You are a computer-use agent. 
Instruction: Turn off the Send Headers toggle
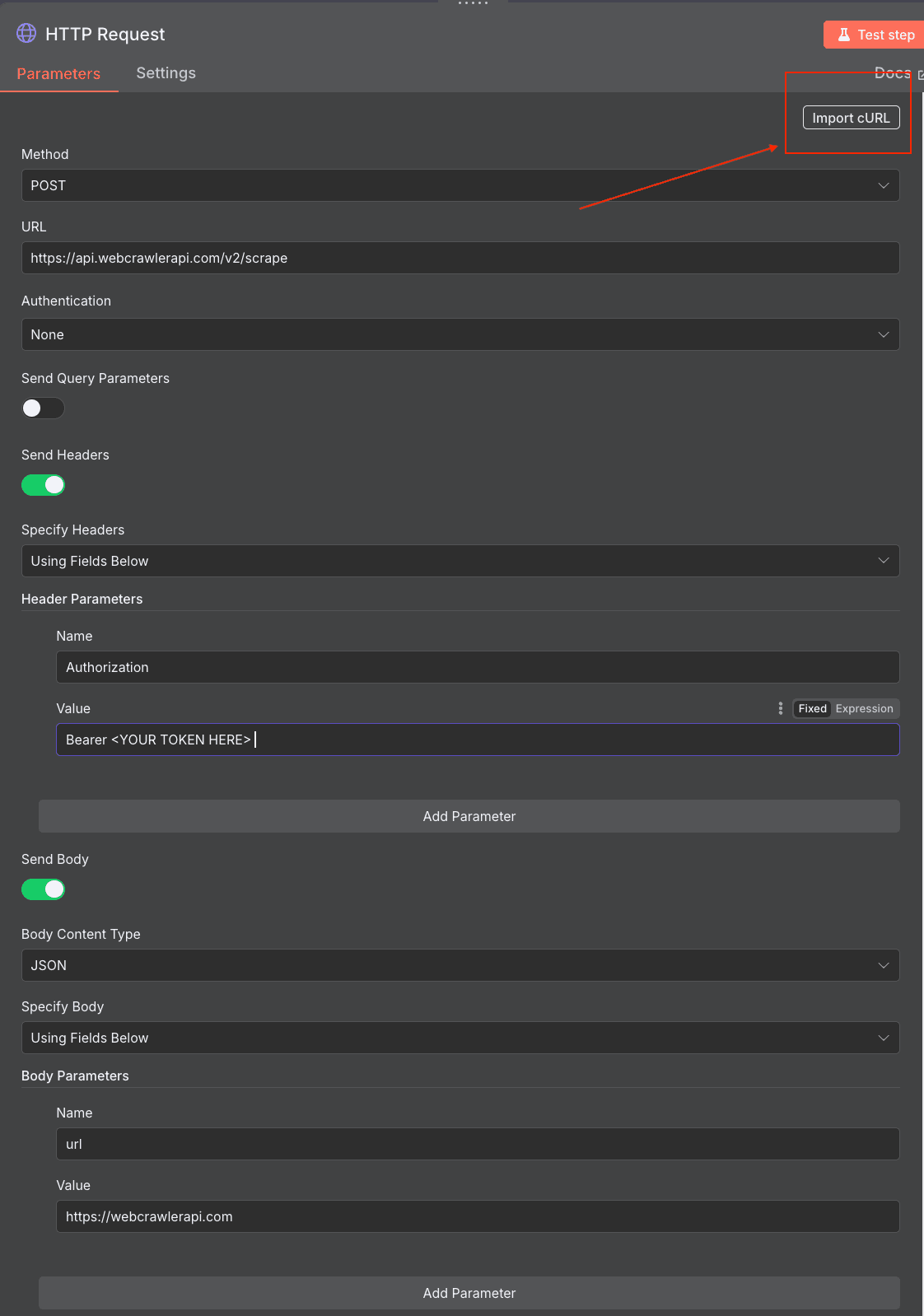43,485
